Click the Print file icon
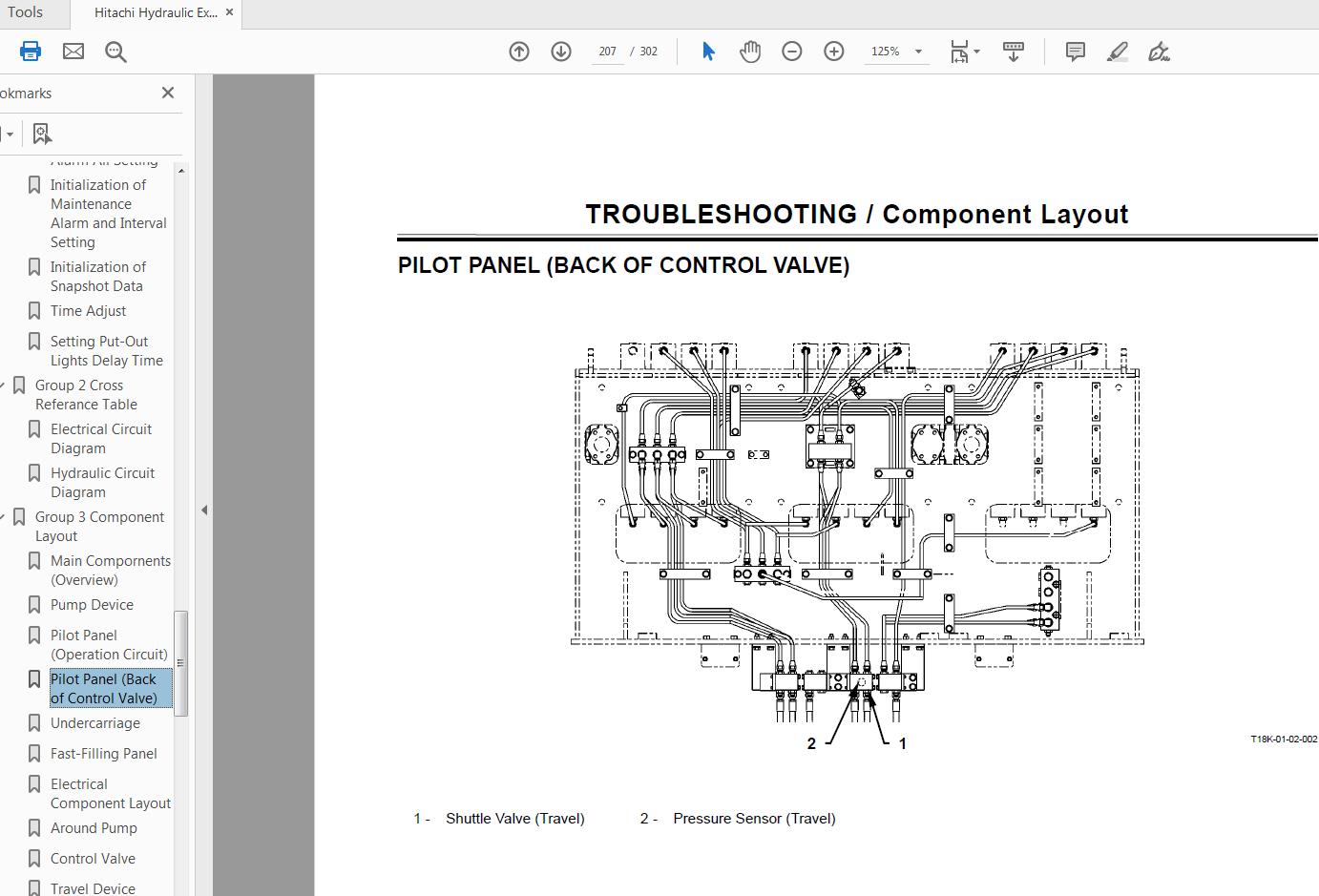 point(31,52)
